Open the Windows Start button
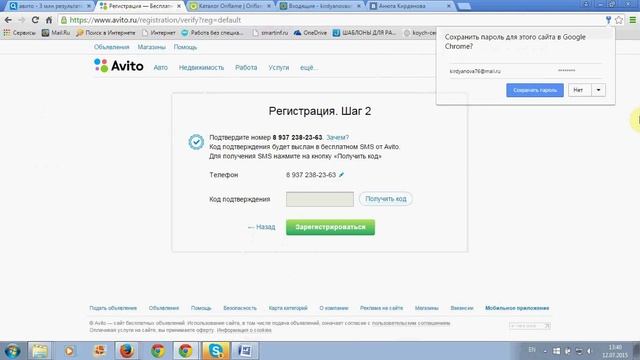Image resolution: width=640 pixels, height=360 pixels. tap(13, 351)
